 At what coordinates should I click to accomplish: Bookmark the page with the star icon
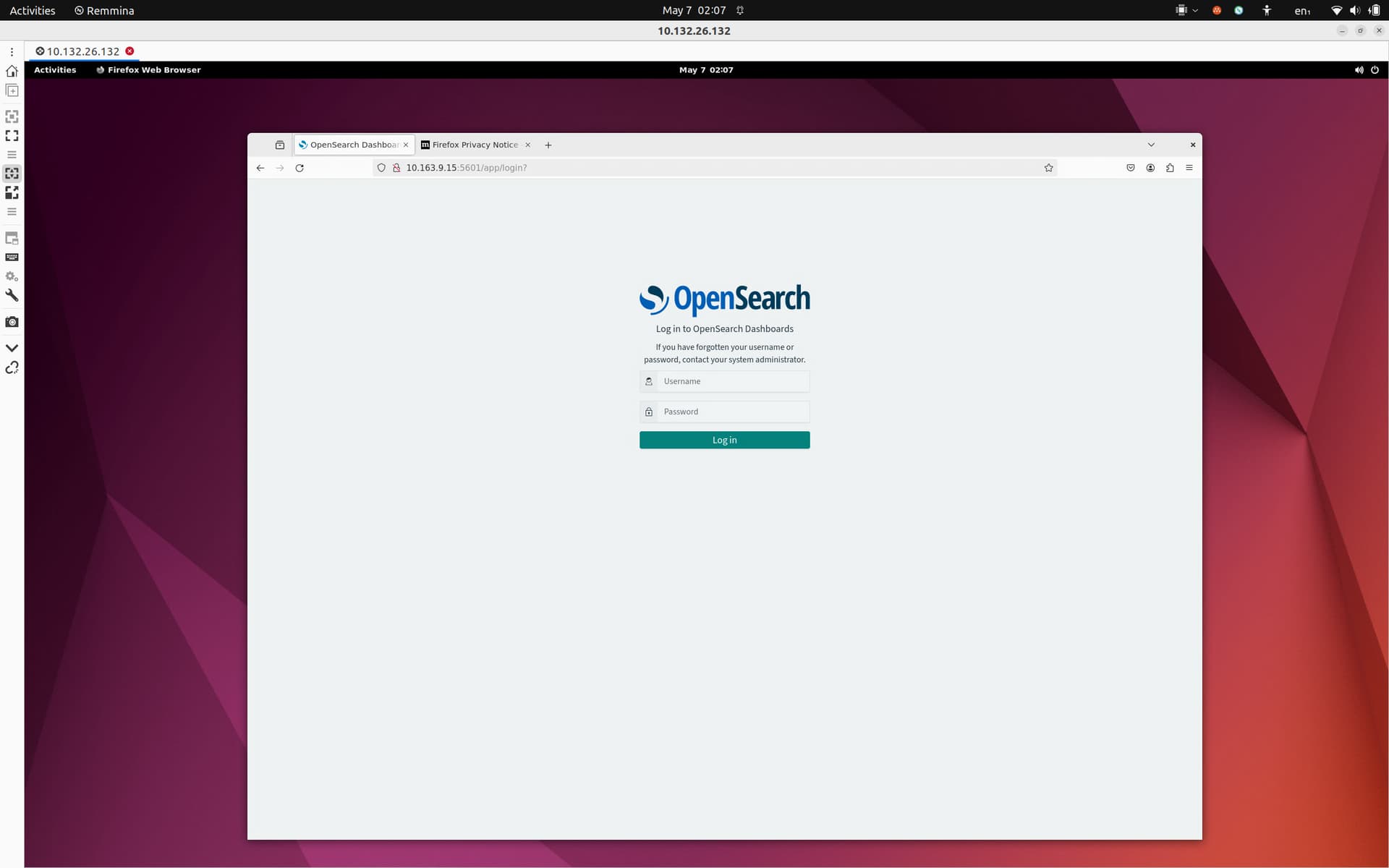tap(1048, 167)
